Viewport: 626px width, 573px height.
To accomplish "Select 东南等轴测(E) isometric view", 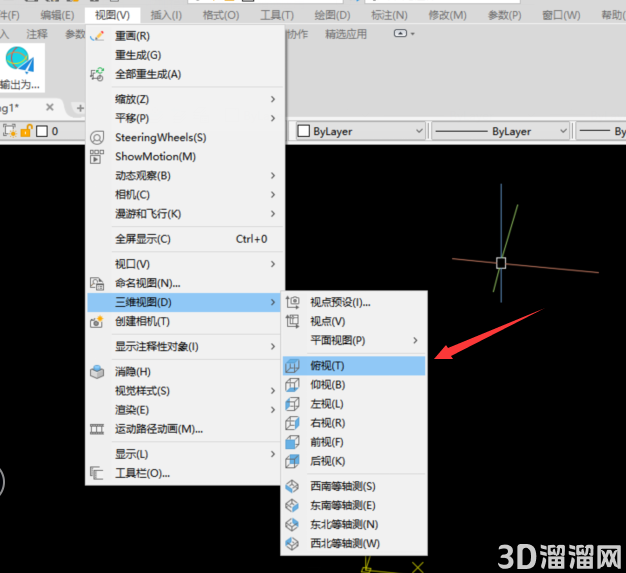I will [354, 506].
